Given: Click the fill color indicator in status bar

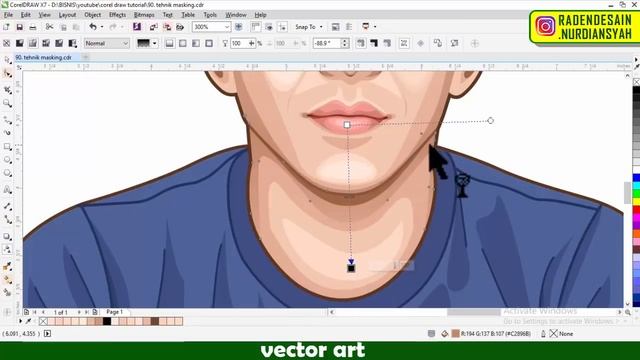Looking at the screenshot, I should (x=456, y=334).
